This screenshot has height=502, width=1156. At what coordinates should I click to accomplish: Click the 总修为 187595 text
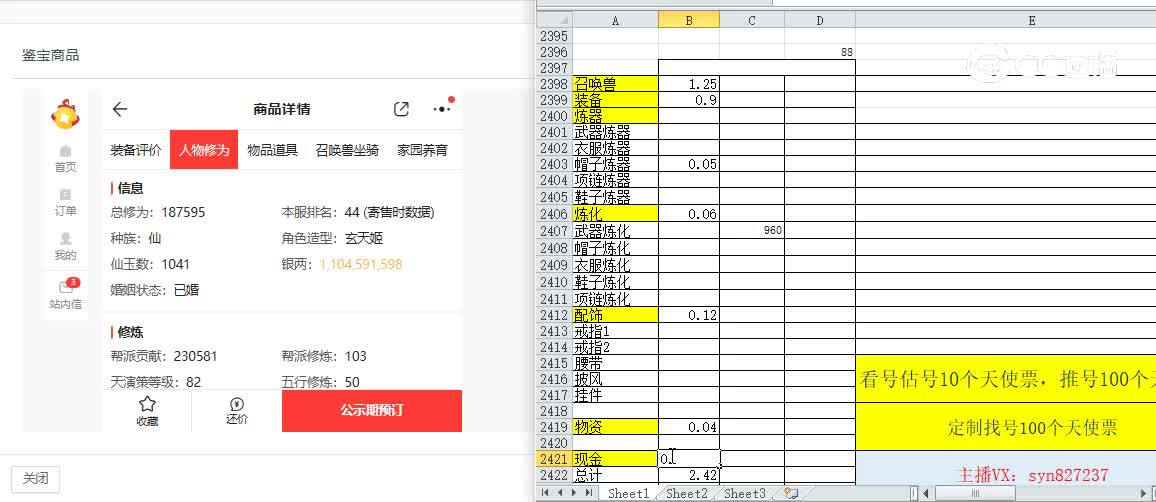click(x=158, y=212)
